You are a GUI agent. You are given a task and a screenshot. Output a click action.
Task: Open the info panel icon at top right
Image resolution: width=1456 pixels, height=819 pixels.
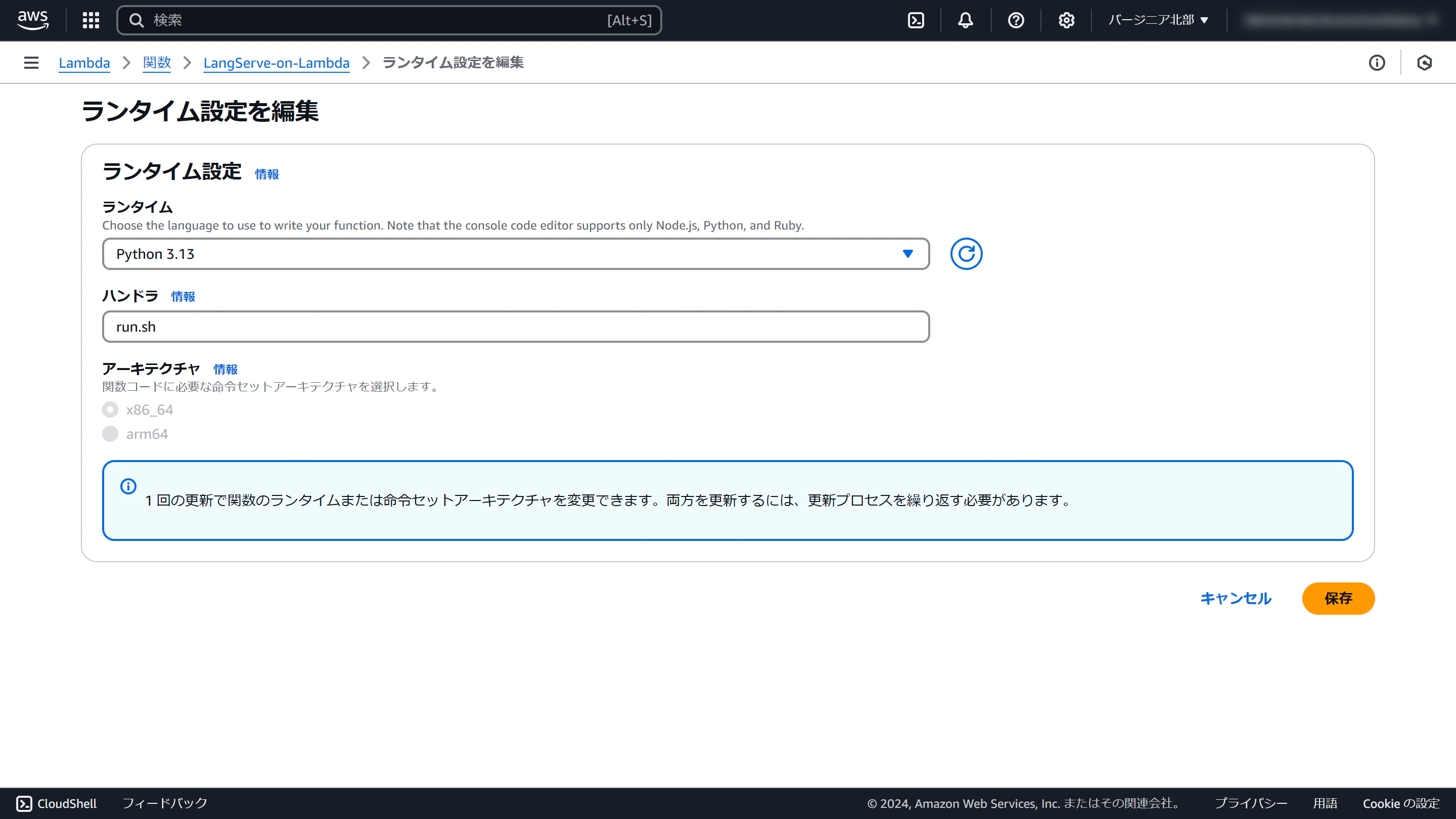tap(1377, 63)
